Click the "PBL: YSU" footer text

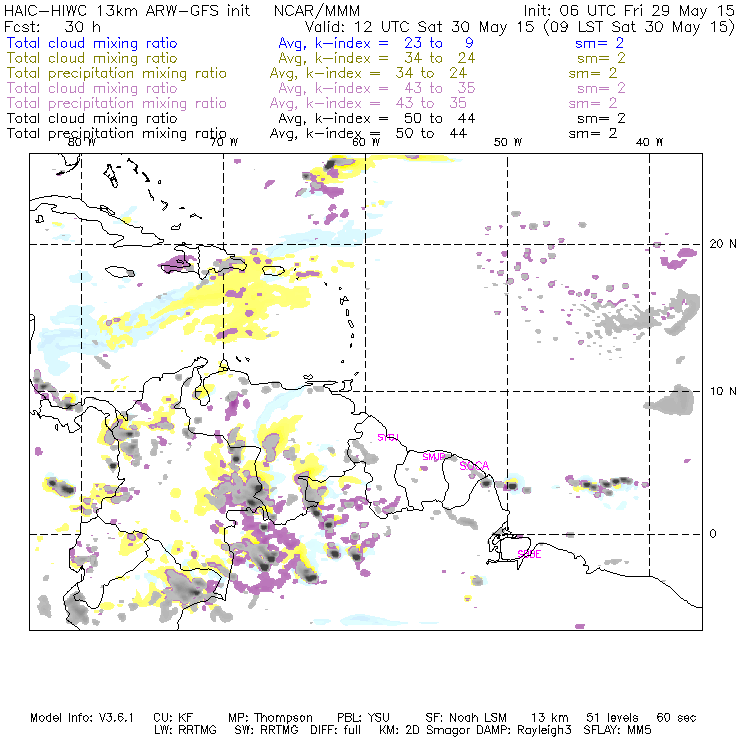[x=363, y=718]
